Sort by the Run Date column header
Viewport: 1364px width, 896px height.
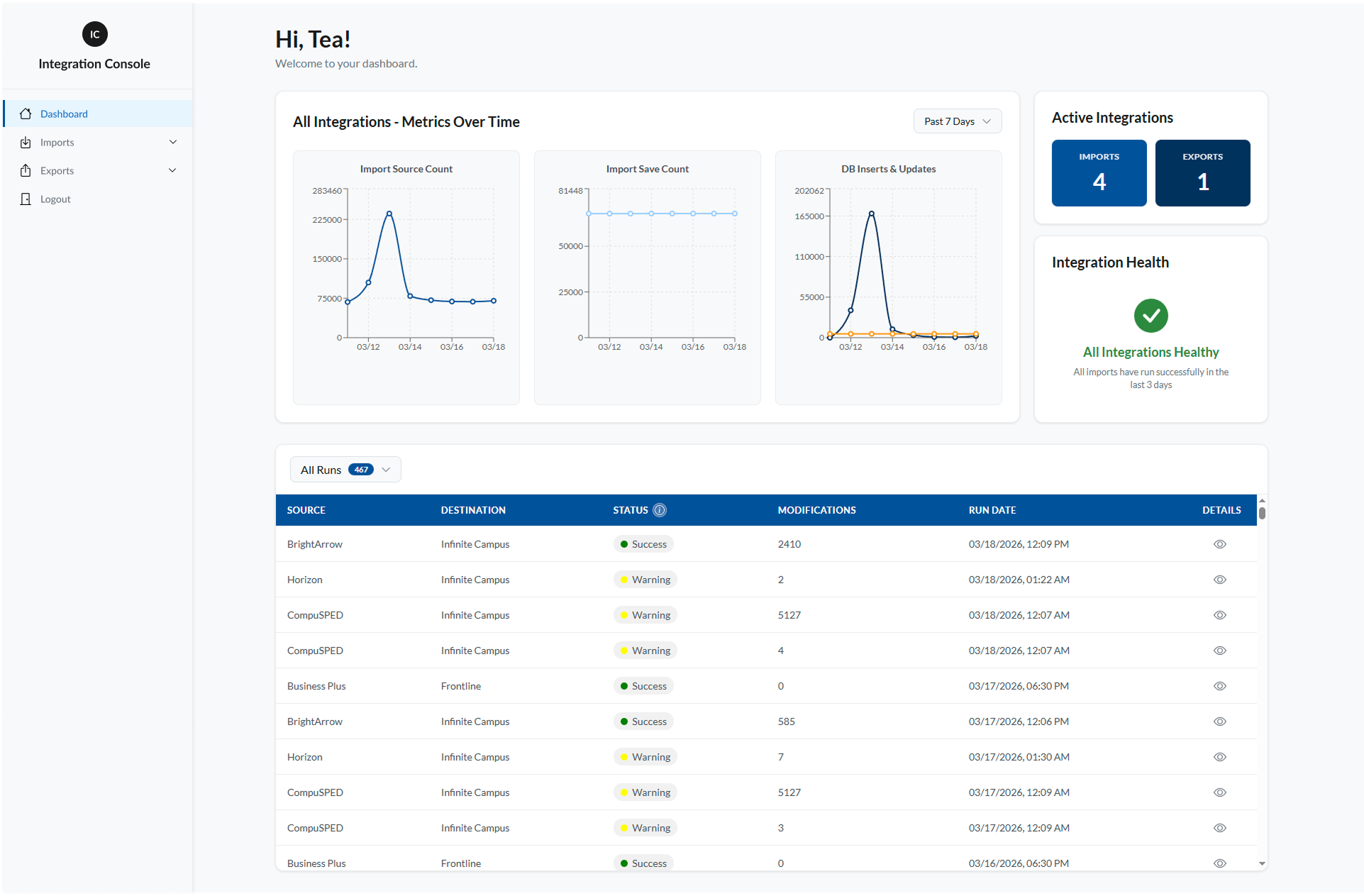[x=992, y=510]
